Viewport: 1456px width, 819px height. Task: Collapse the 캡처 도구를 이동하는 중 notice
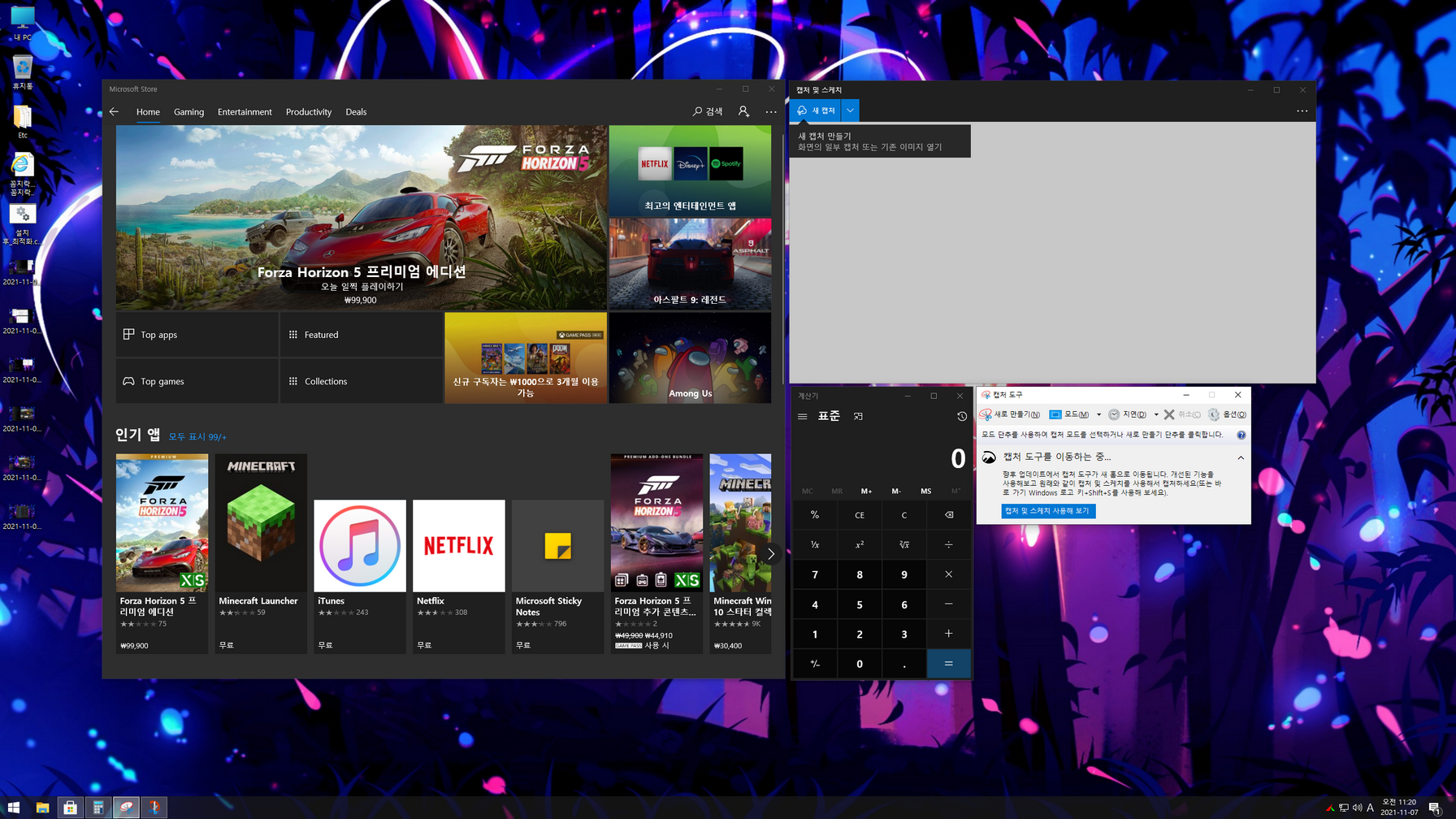[1241, 457]
